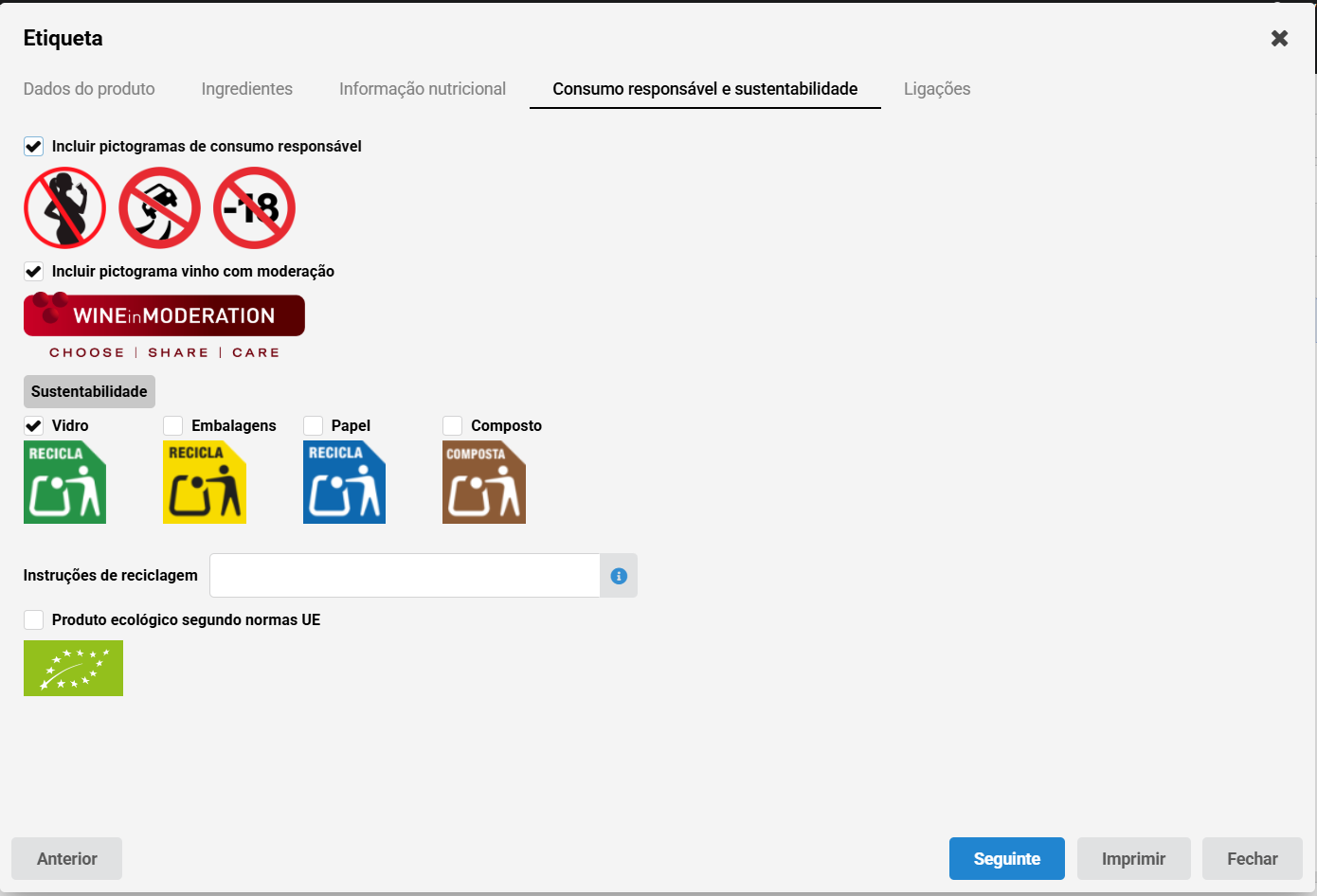Click the yellow packaging recycling icon

pyautogui.click(x=205, y=482)
